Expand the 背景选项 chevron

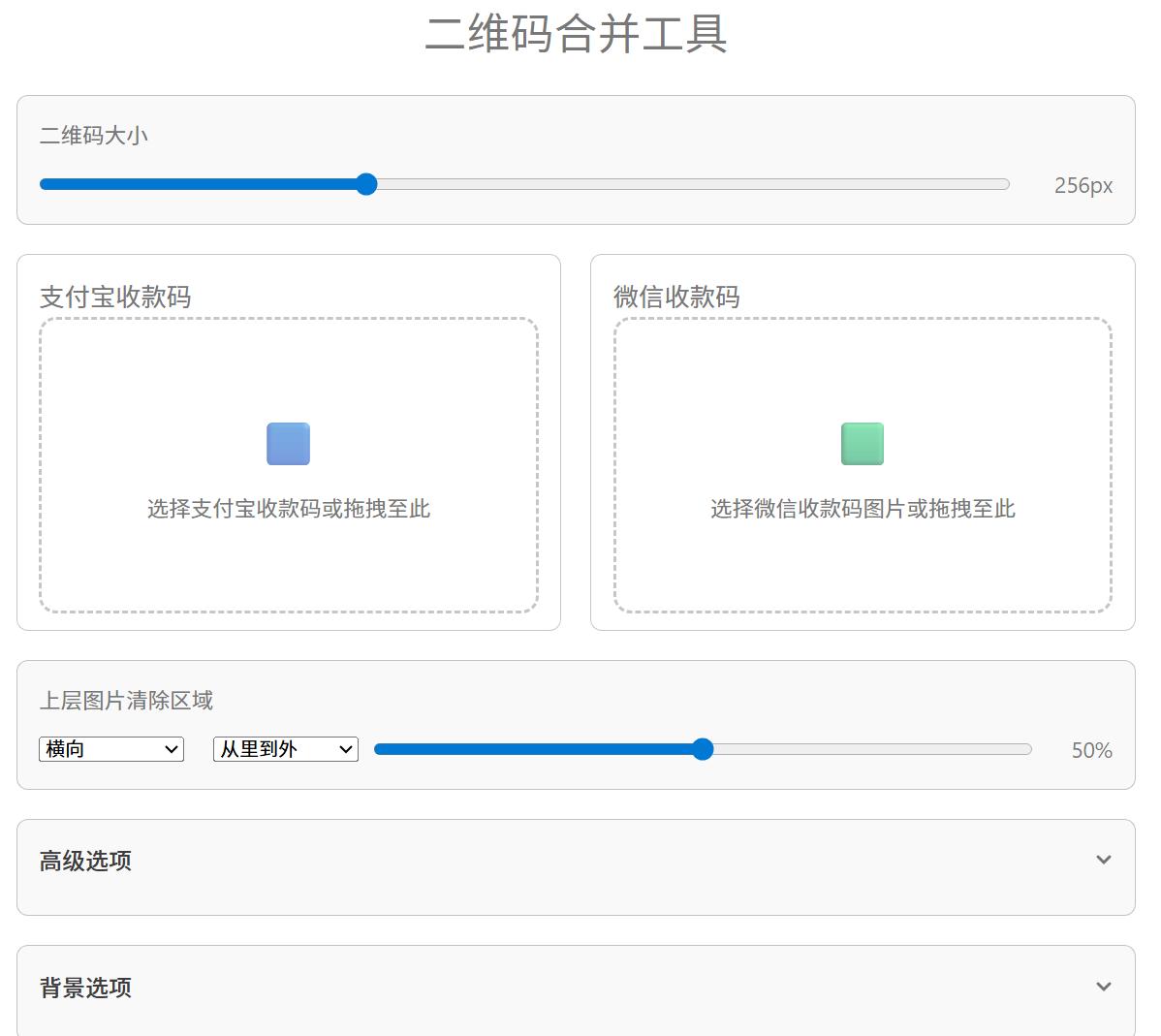[1103, 987]
